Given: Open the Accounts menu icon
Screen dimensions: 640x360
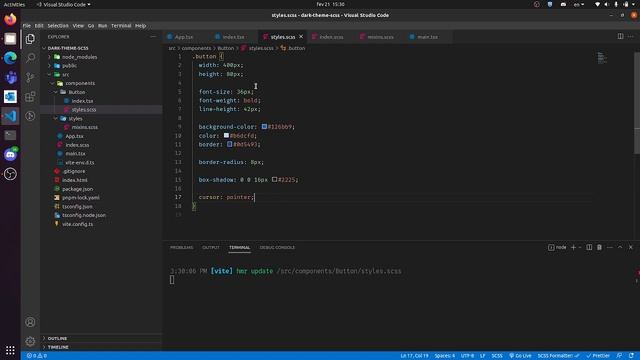Looking at the screenshot, I should tap(30, 322).
